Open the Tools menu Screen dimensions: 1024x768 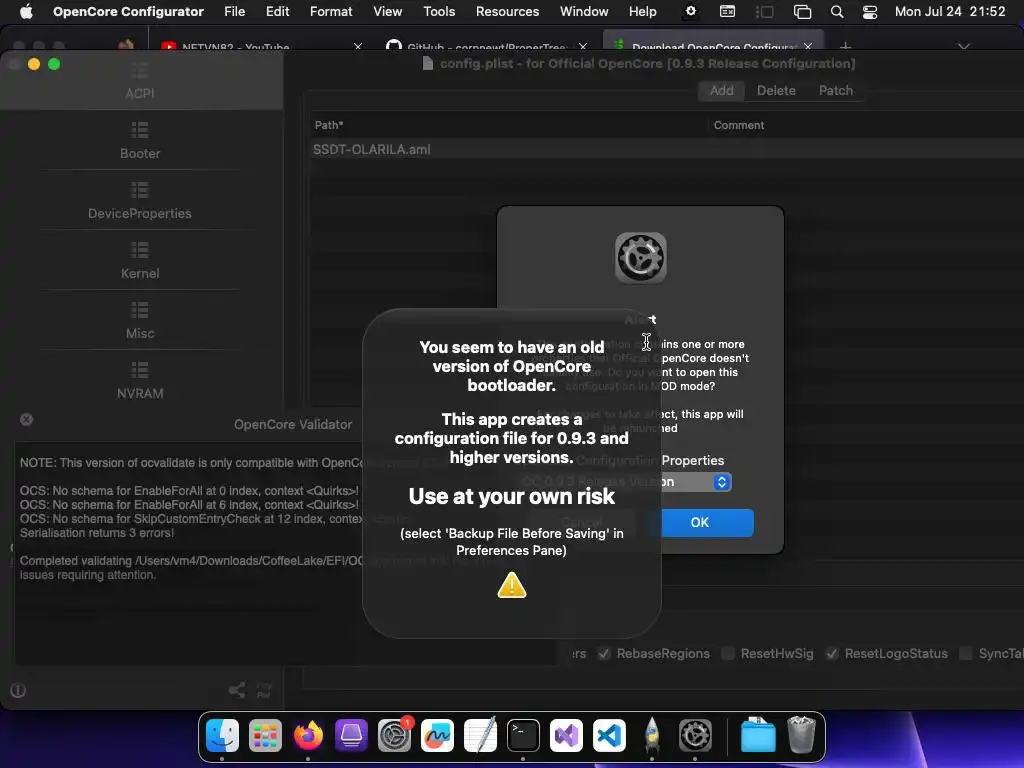pos(439,11)
